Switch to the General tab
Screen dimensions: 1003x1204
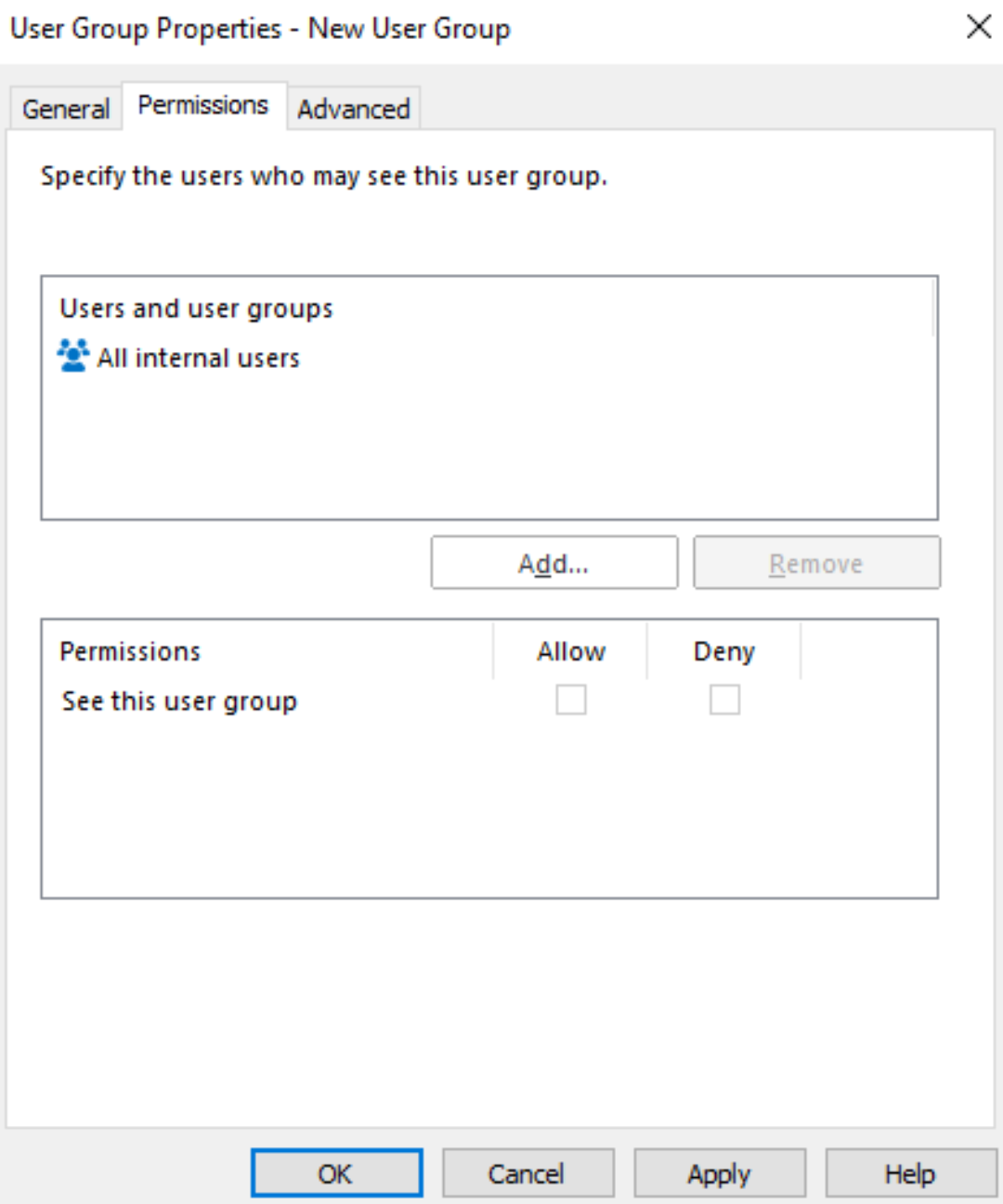[x=66, y=109]
